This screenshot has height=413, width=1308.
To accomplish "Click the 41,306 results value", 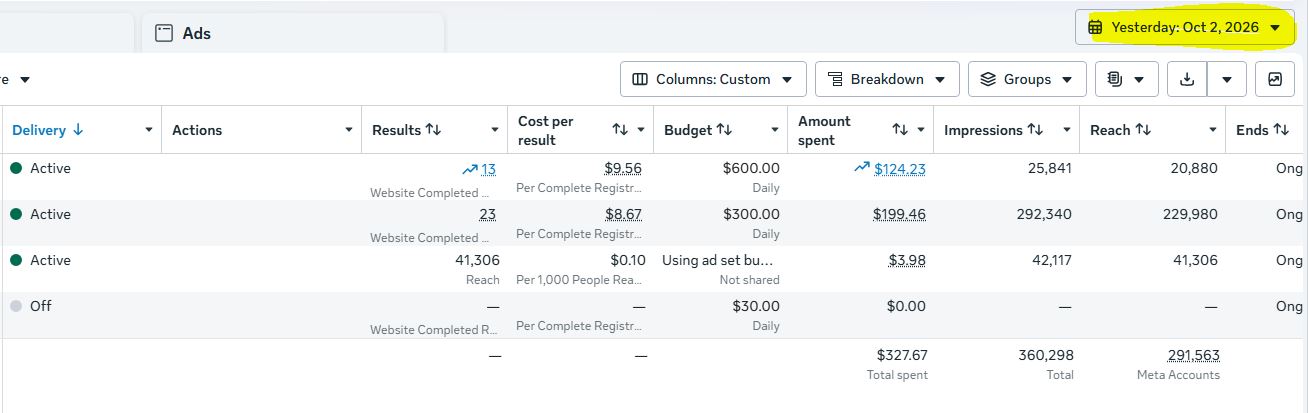I will coord(477,261).
